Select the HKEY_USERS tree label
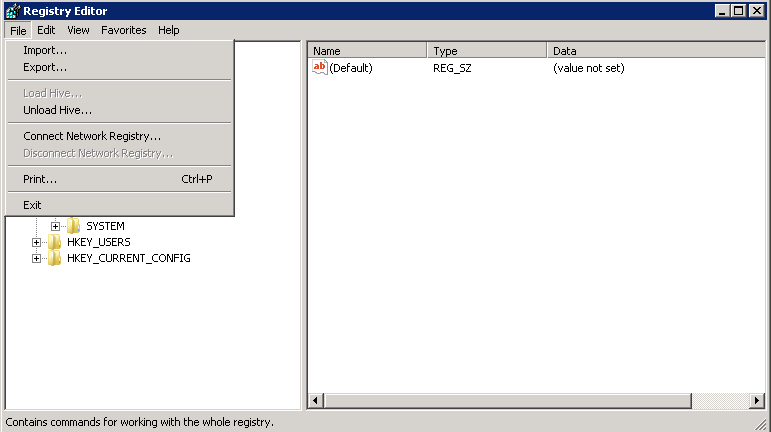The image size is (771, 432). pos(98,242)
